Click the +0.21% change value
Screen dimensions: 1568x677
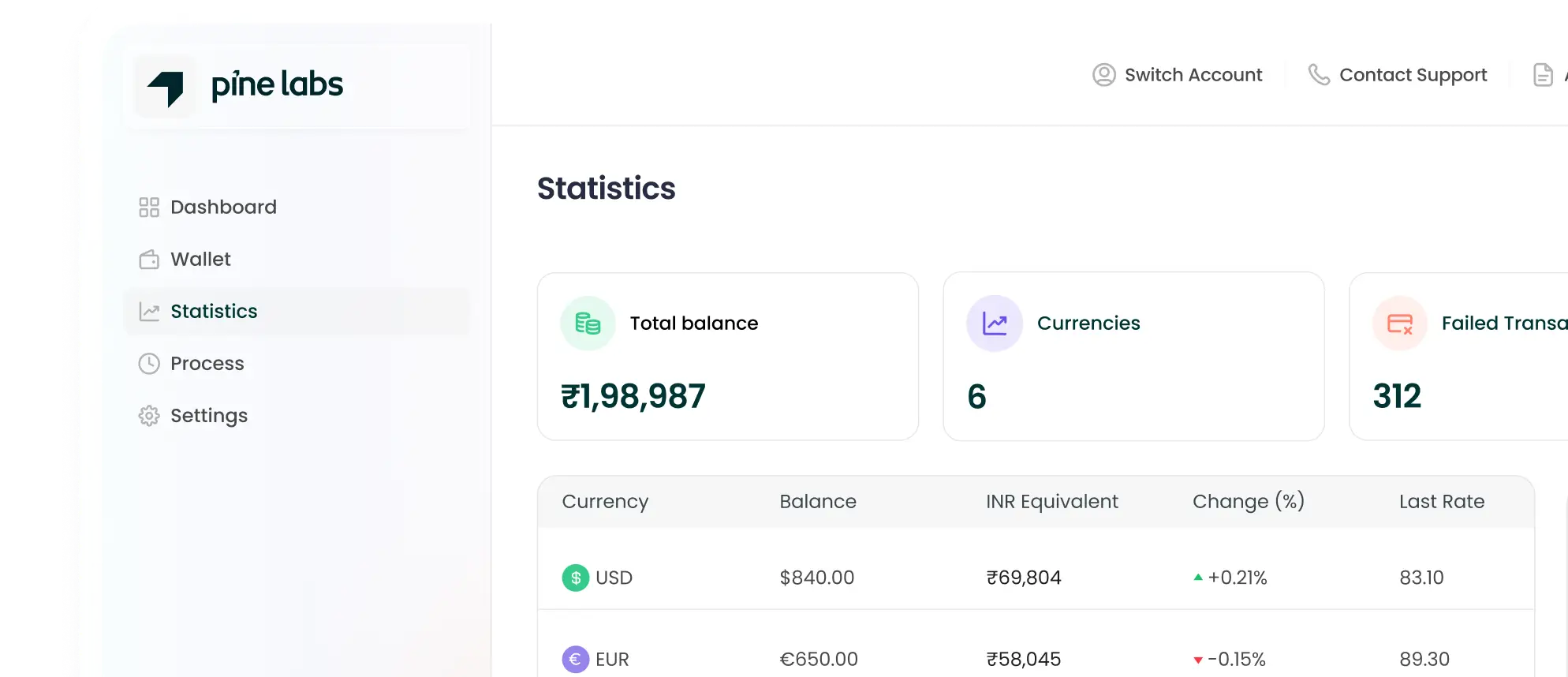pyautogui.click(x=1238, y=578)
